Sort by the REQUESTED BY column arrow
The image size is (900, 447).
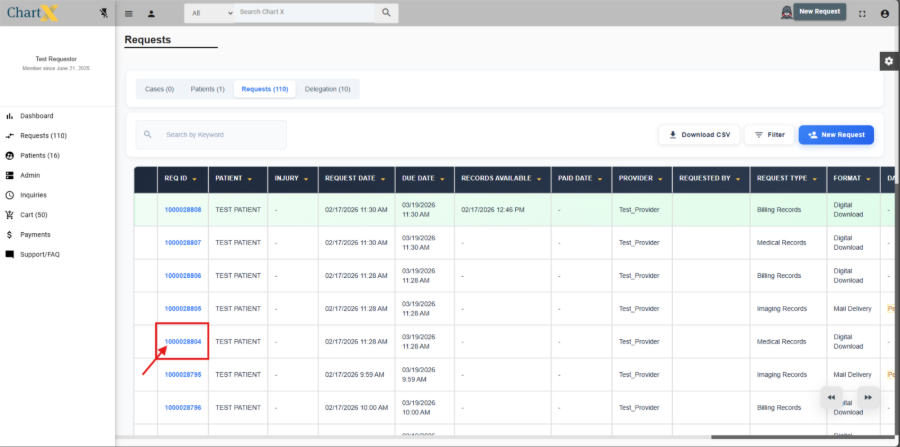(x=738, y=179)
